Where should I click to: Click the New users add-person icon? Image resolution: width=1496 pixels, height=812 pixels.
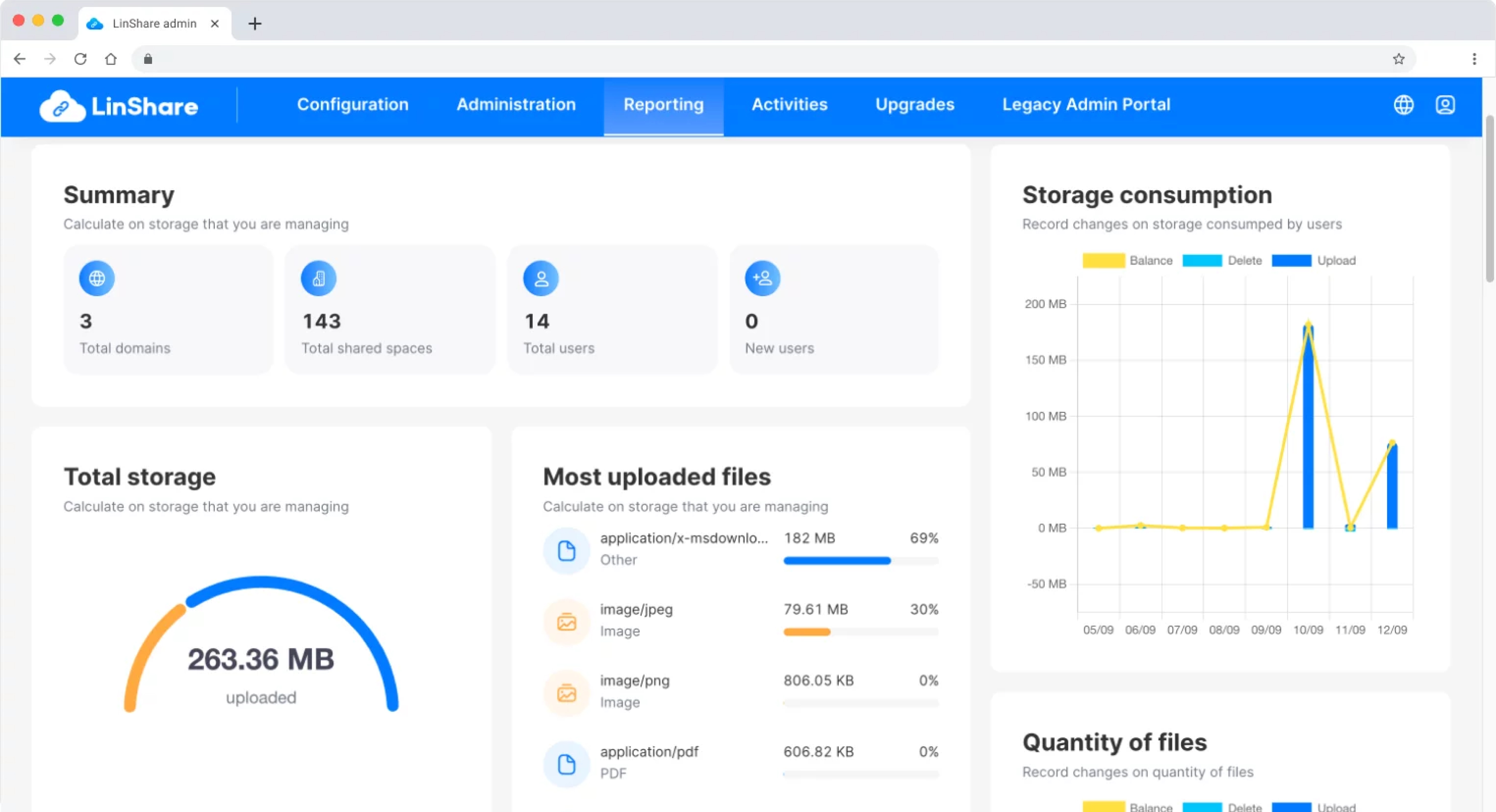click(x=762, y=278)
